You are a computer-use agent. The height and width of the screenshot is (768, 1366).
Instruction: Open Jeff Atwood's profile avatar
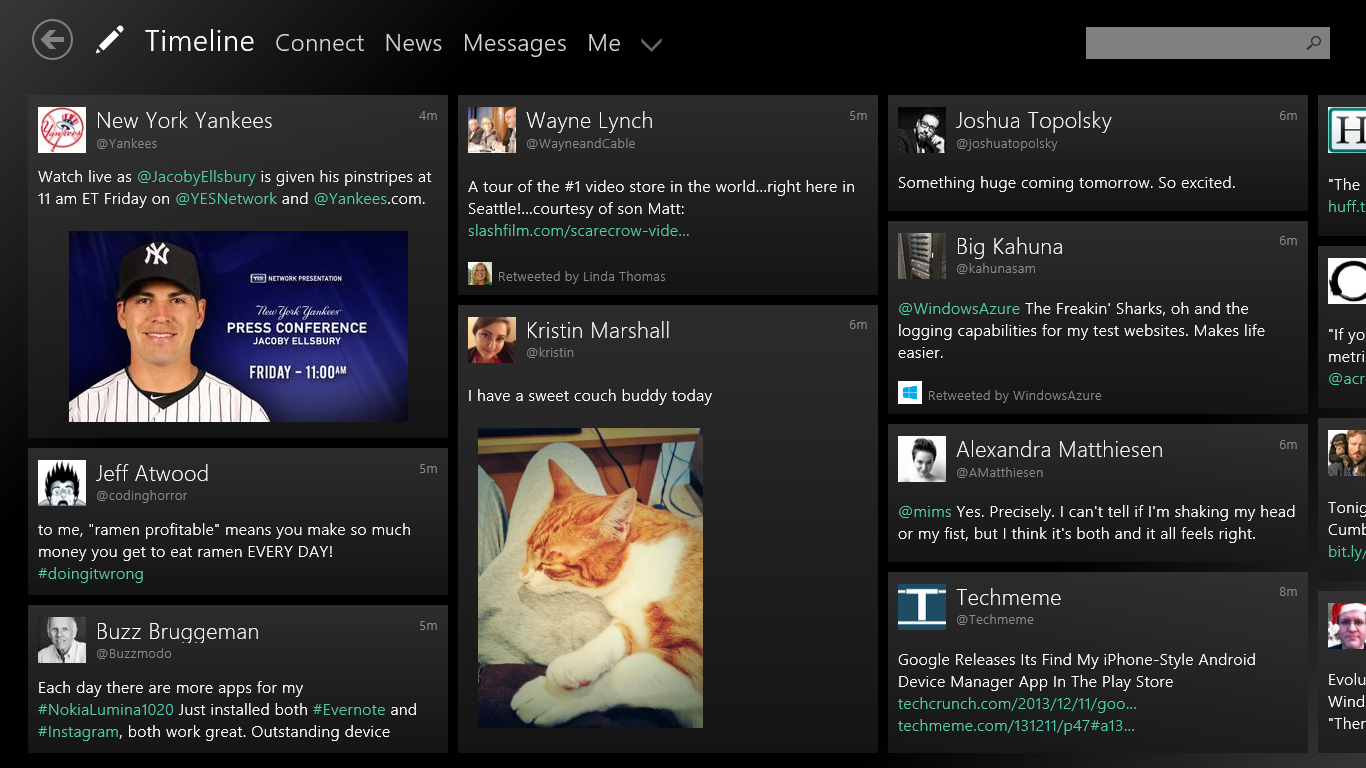point(62,483)
